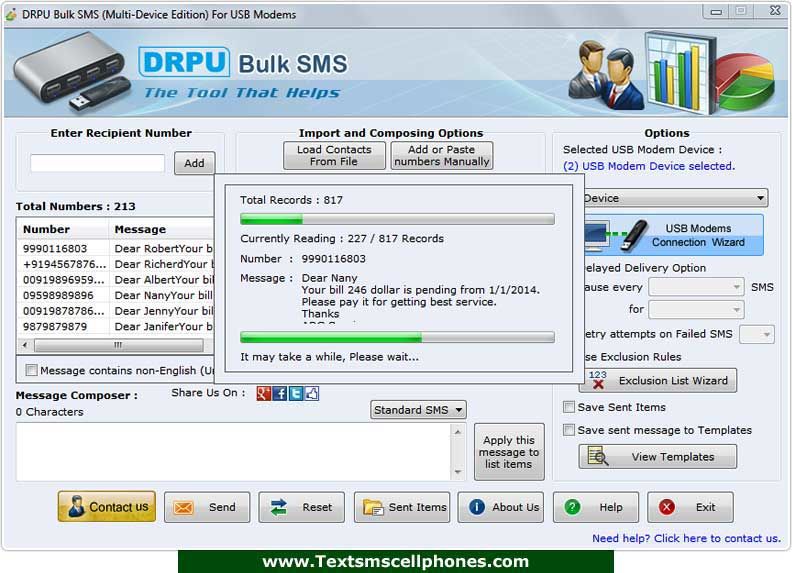Click the Number column header

pos(64,229)
